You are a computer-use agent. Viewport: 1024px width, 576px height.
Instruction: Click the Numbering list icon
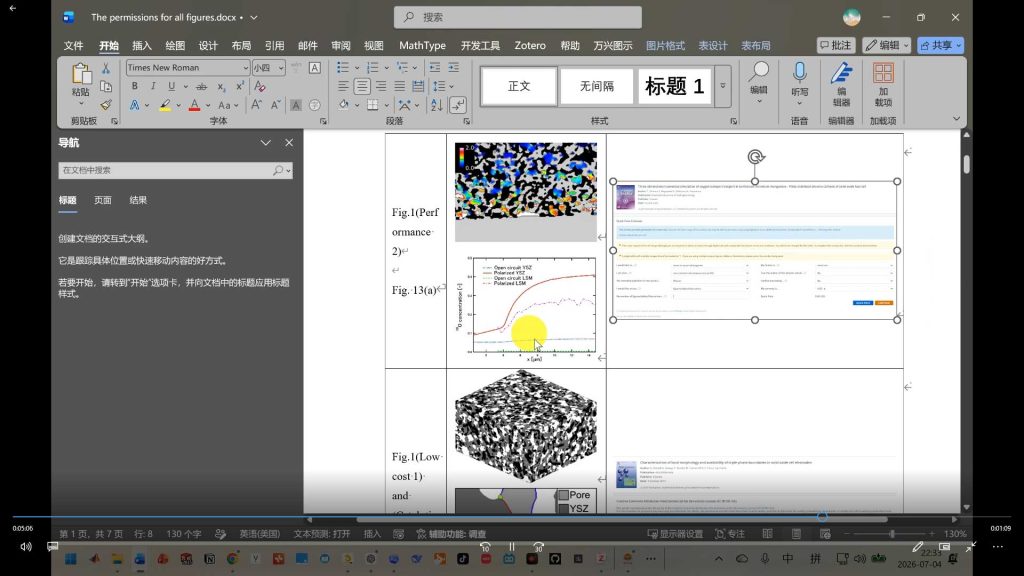pyautogui.click(x=372, y=67)
